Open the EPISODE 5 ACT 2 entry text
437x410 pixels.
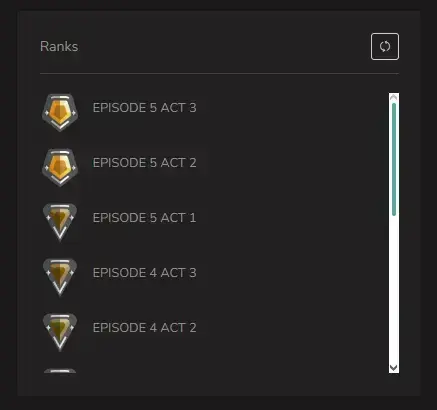pyautogui.click(x=144, y=163)
